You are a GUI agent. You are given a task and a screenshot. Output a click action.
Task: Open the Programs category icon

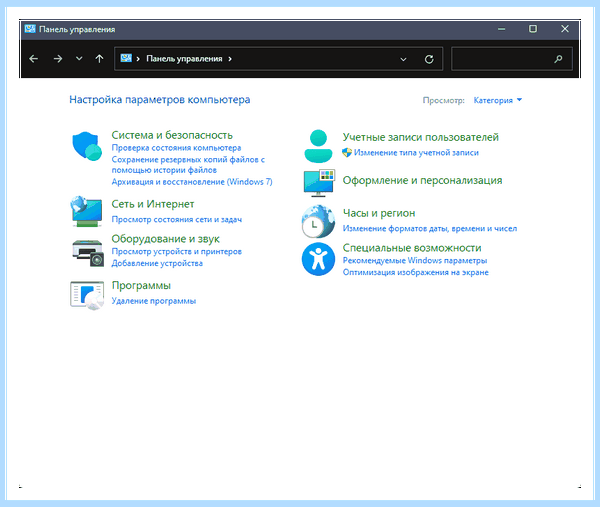pos(87,295)
